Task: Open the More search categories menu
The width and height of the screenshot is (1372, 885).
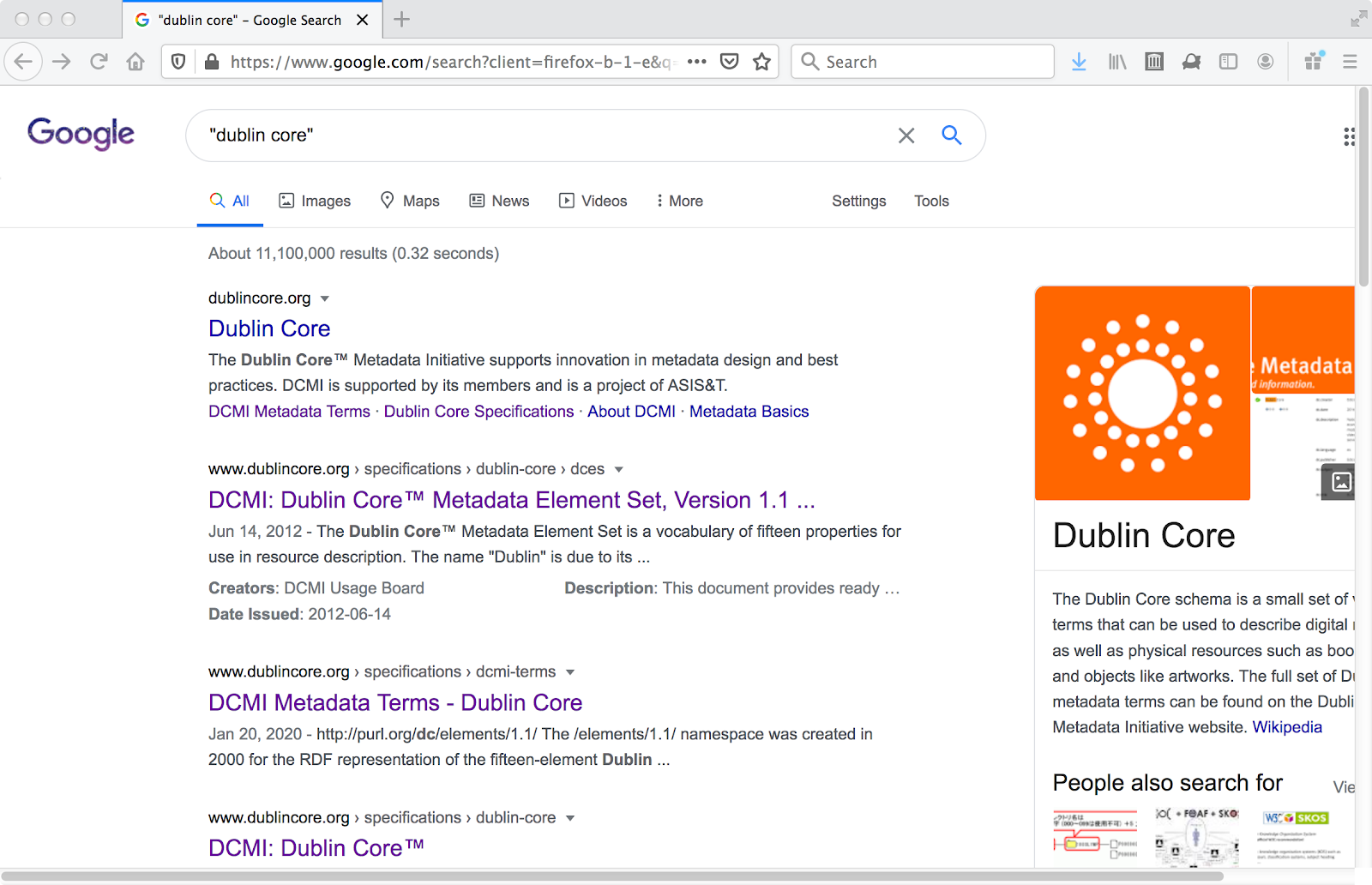Action: (679, 201)
